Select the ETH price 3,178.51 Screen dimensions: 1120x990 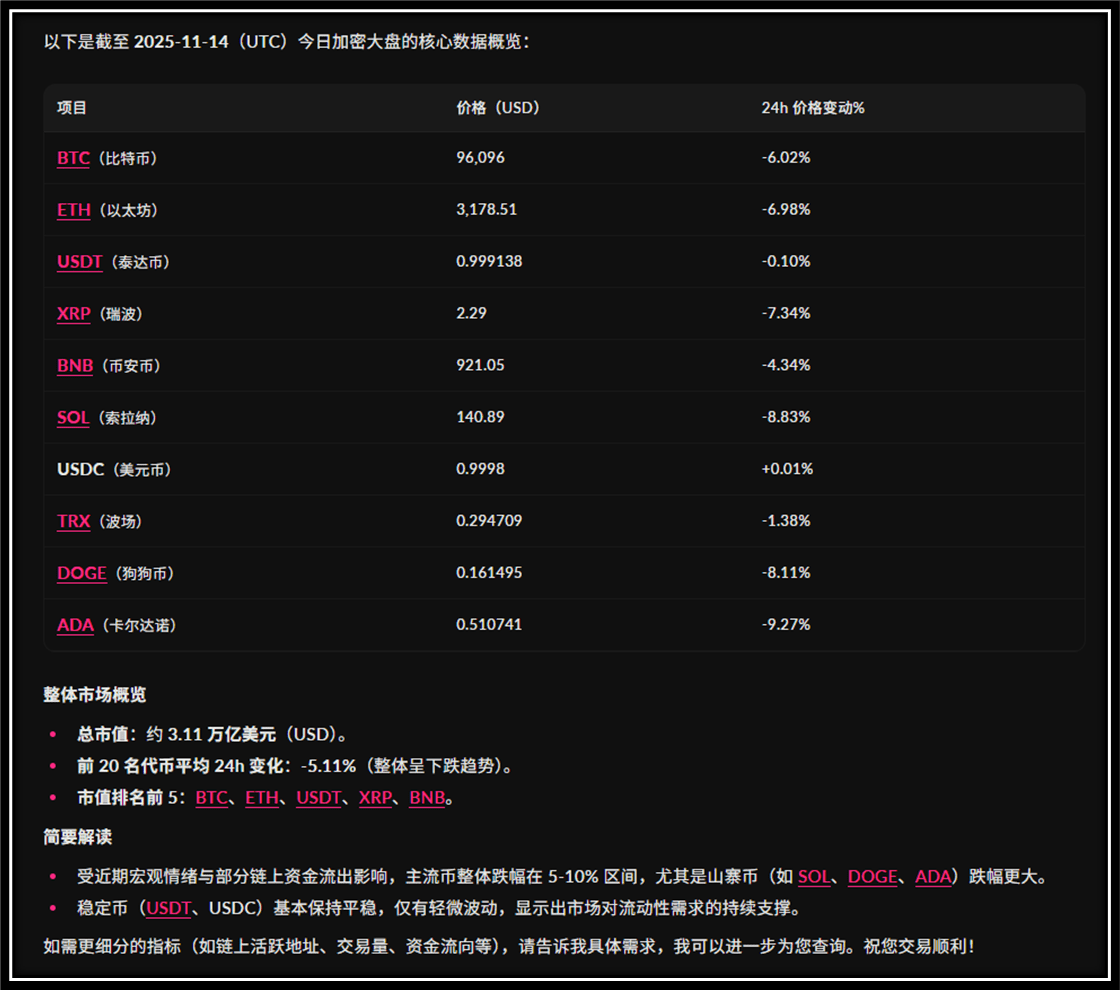pos(486,209)
